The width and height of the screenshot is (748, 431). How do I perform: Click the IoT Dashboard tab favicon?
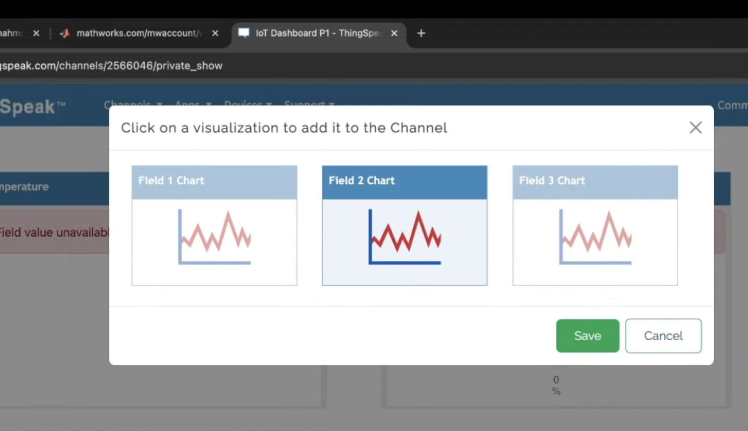[244, 33]
